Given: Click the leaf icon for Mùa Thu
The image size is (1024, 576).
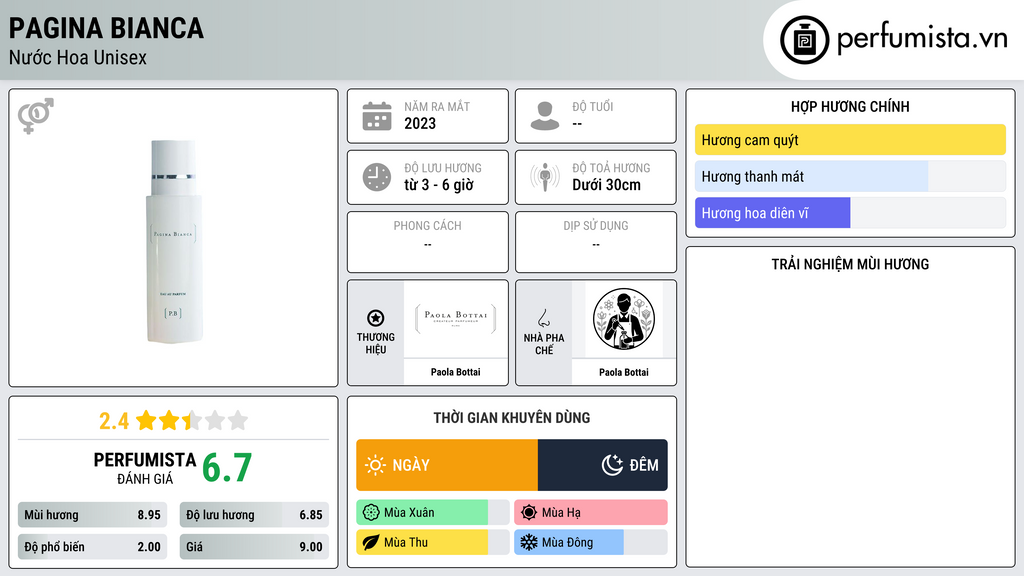Looking at the screenshot, I should [x=371, y=542].
